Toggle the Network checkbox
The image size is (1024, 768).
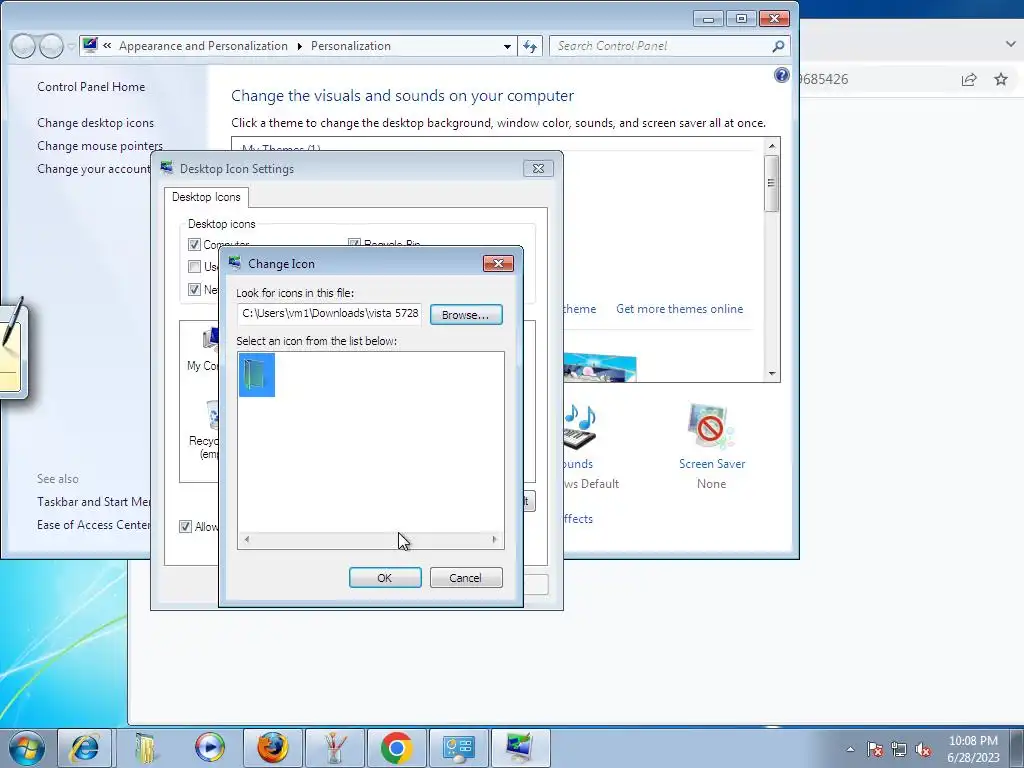click(x=194, y=289)
